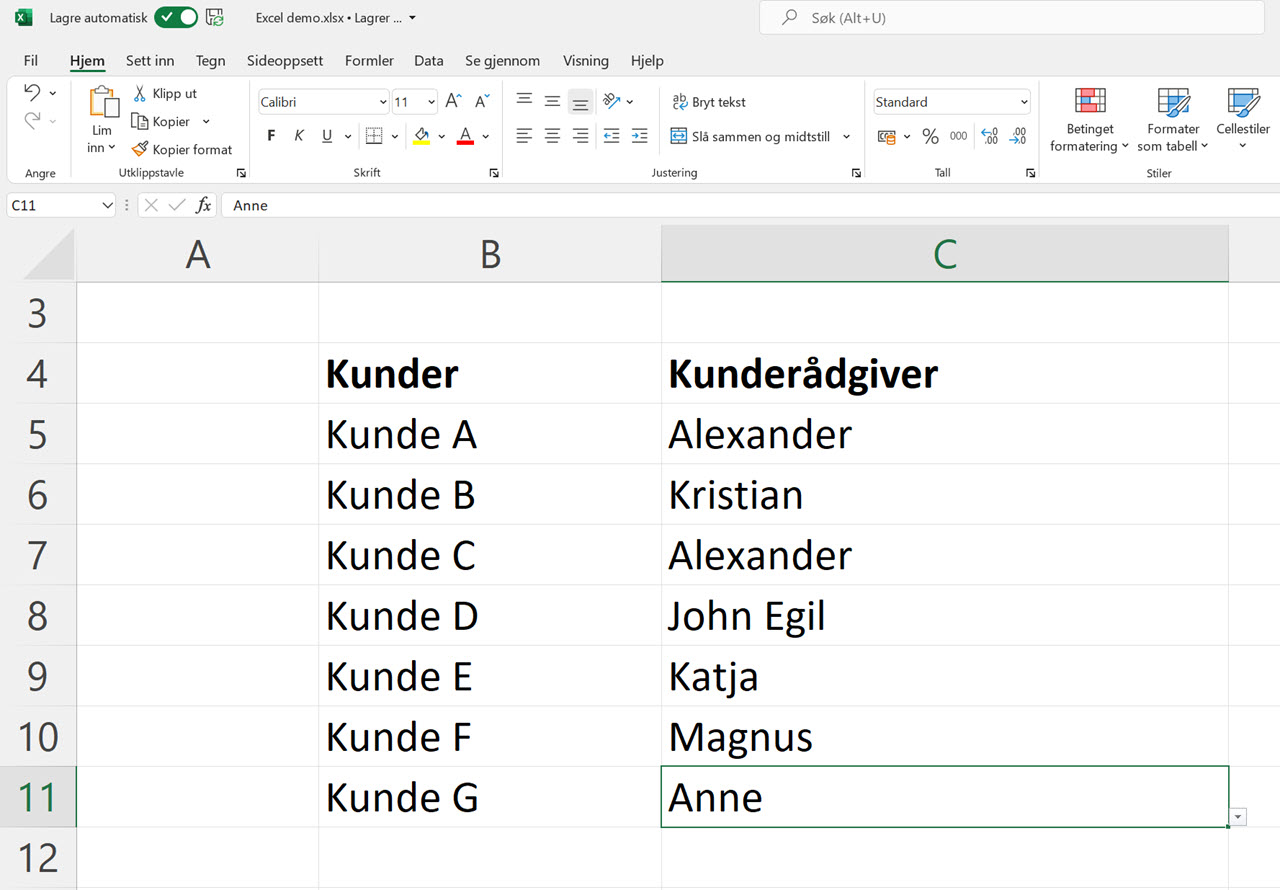The width and height of the screenshot is (1280, 890).
Task: Toggle Bryt tekst wrap text
Action: 708,102
